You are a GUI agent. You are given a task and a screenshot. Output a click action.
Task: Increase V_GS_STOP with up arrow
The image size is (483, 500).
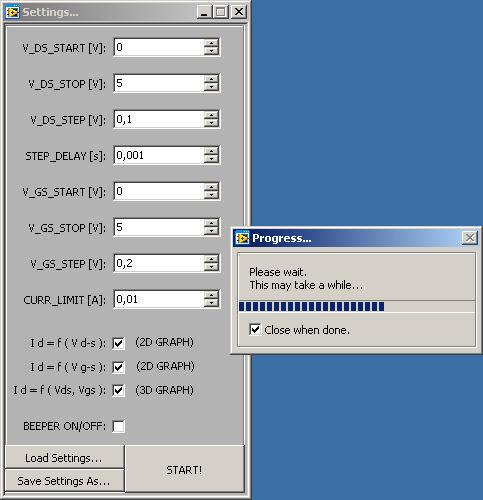pyautogui.click(x=211, y=223)
